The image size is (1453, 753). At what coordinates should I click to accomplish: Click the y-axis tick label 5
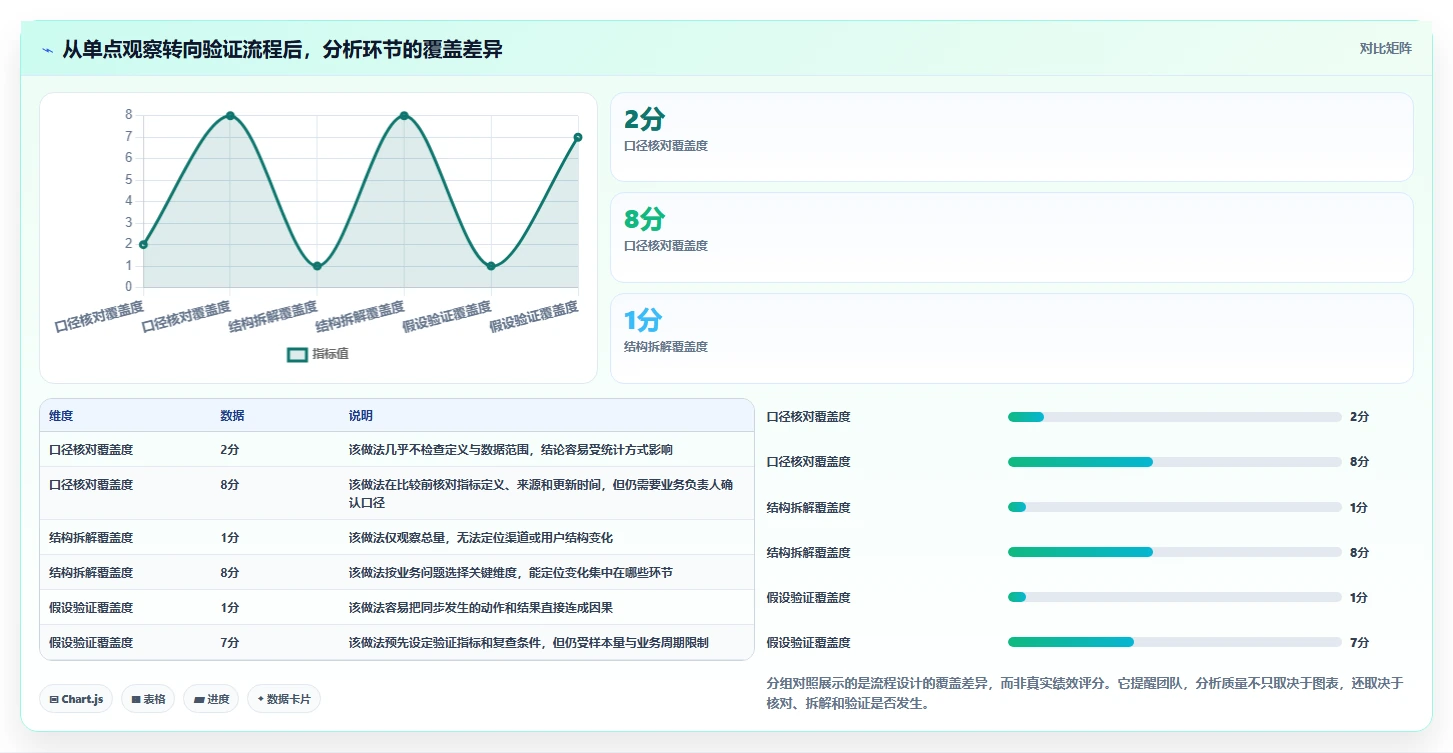coord(128,180)
